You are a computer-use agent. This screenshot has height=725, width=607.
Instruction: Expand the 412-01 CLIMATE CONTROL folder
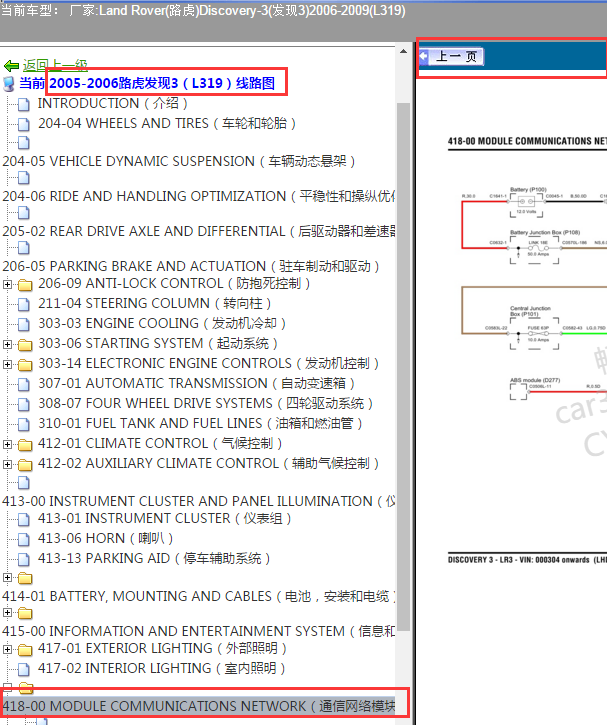[7, 444]
